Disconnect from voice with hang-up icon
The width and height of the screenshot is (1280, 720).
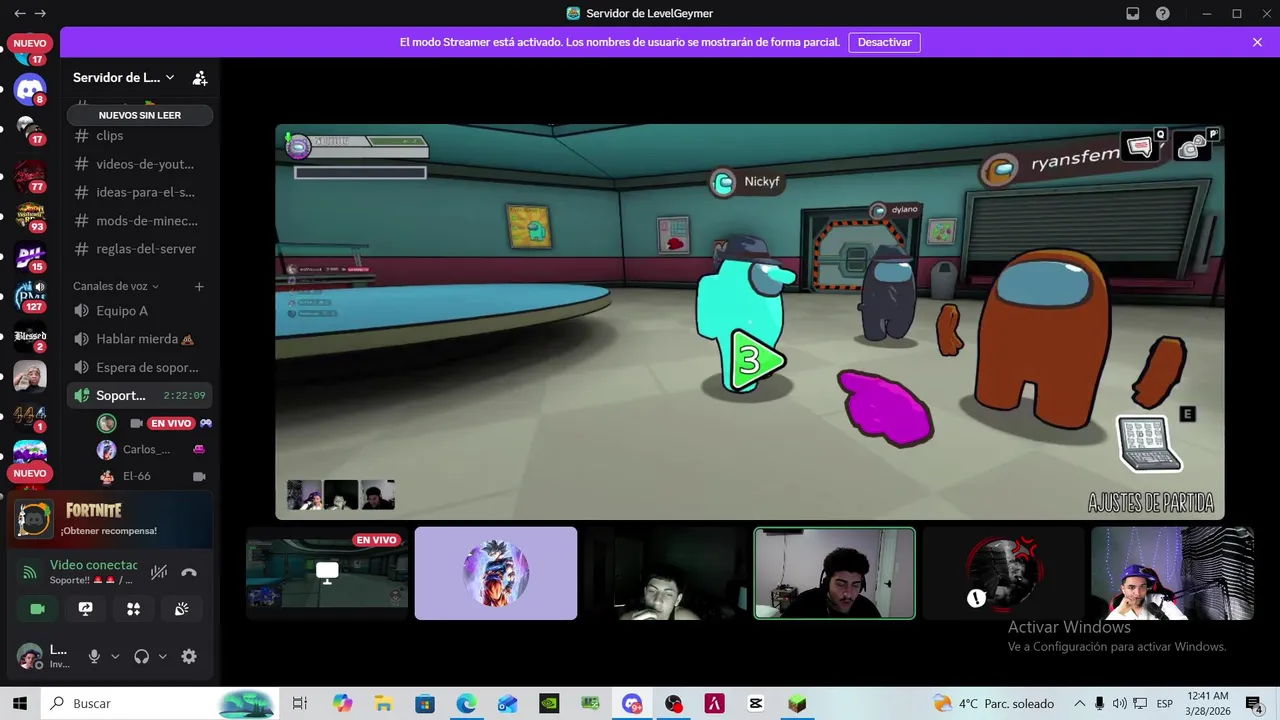(x=189, y=572)
